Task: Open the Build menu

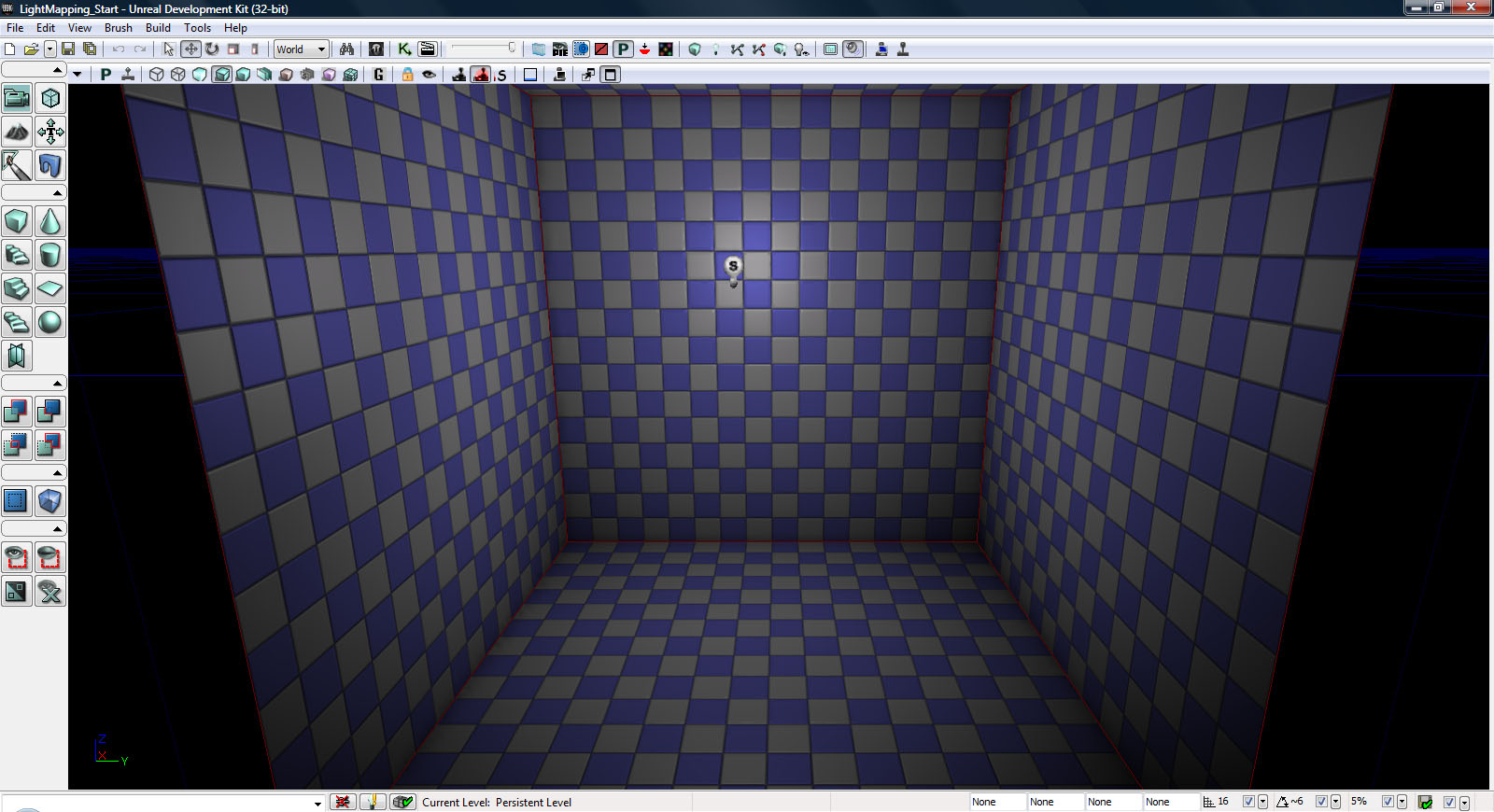Action: point(158,28)
